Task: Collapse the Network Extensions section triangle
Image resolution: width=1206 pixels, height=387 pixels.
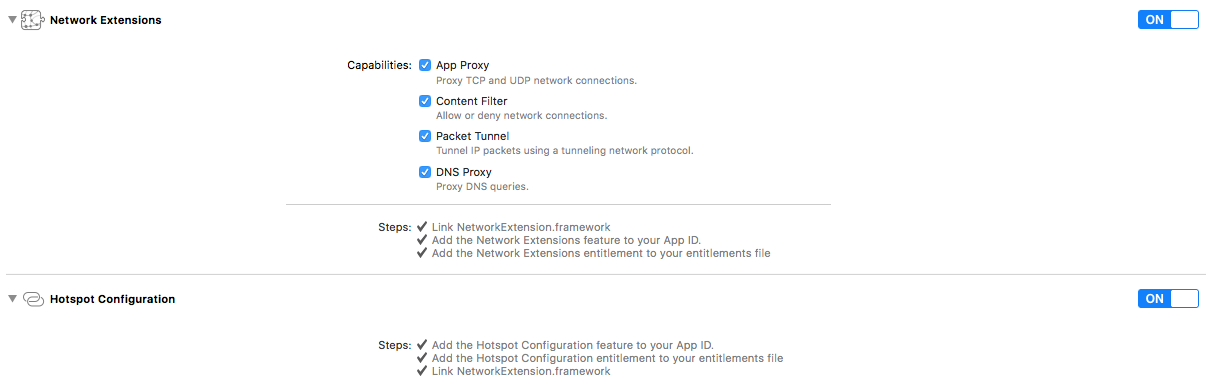Action: click(12, 20)
